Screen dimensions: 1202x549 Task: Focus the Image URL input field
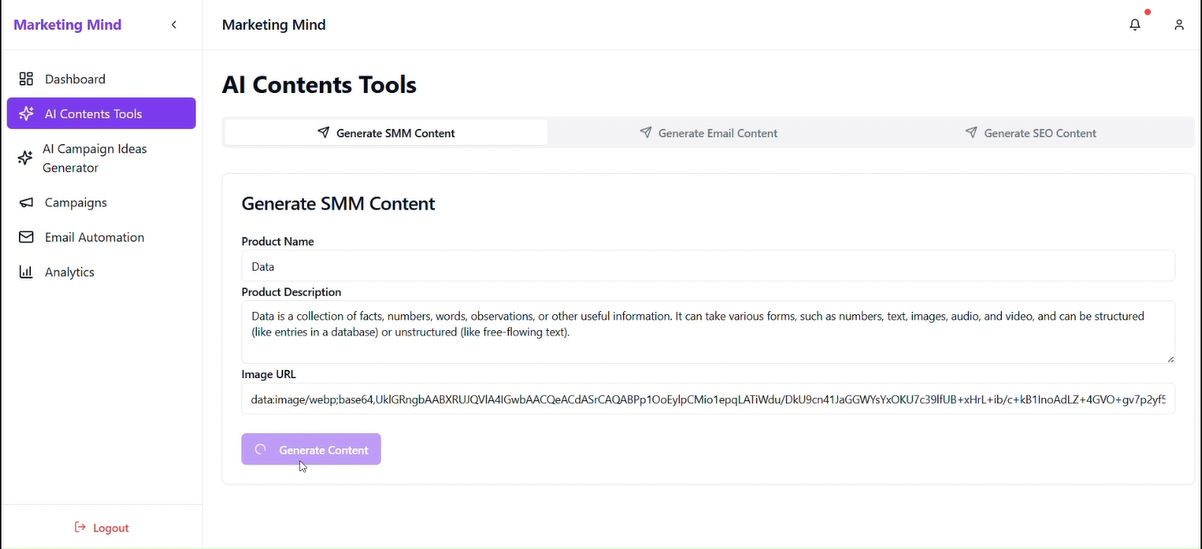[707, 399]
